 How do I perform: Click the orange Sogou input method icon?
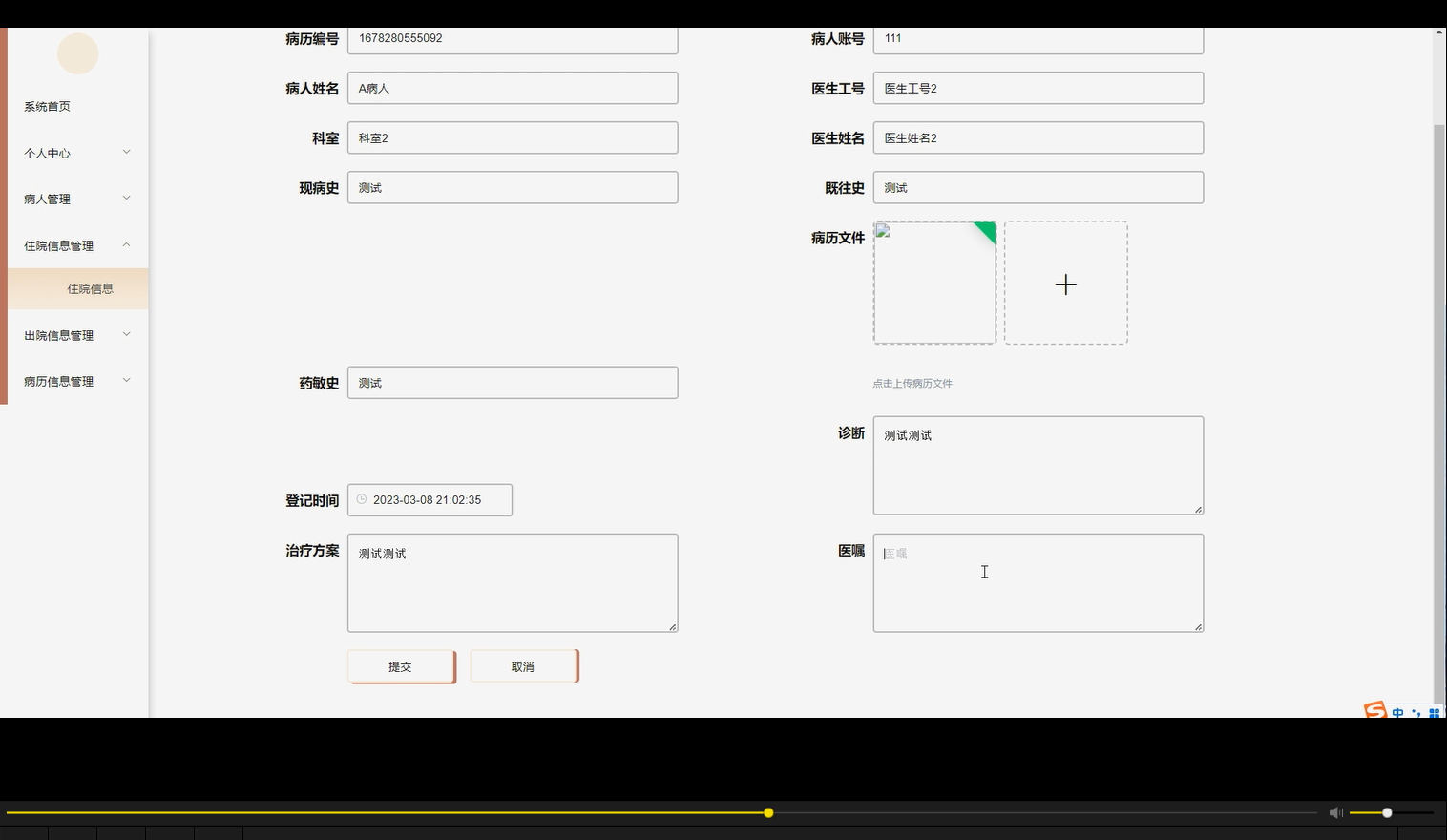click(x=1374, y=711)
